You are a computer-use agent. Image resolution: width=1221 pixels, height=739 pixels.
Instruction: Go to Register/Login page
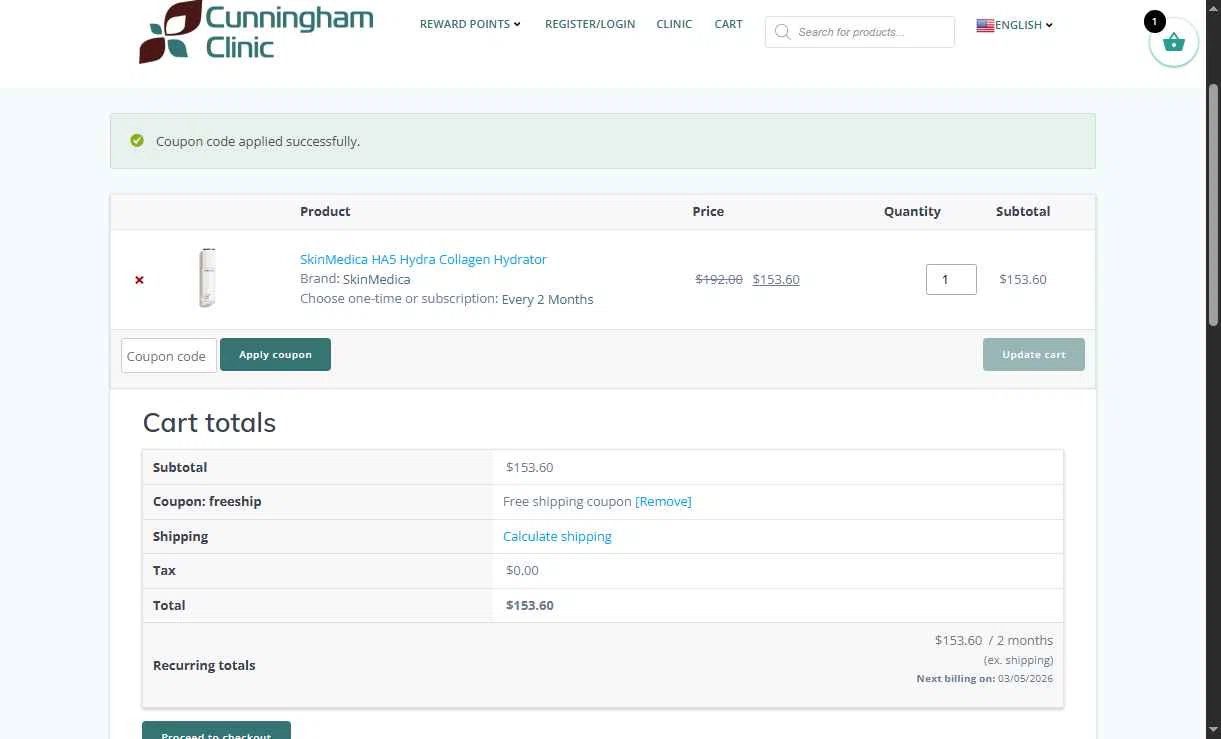coord(590,24)
